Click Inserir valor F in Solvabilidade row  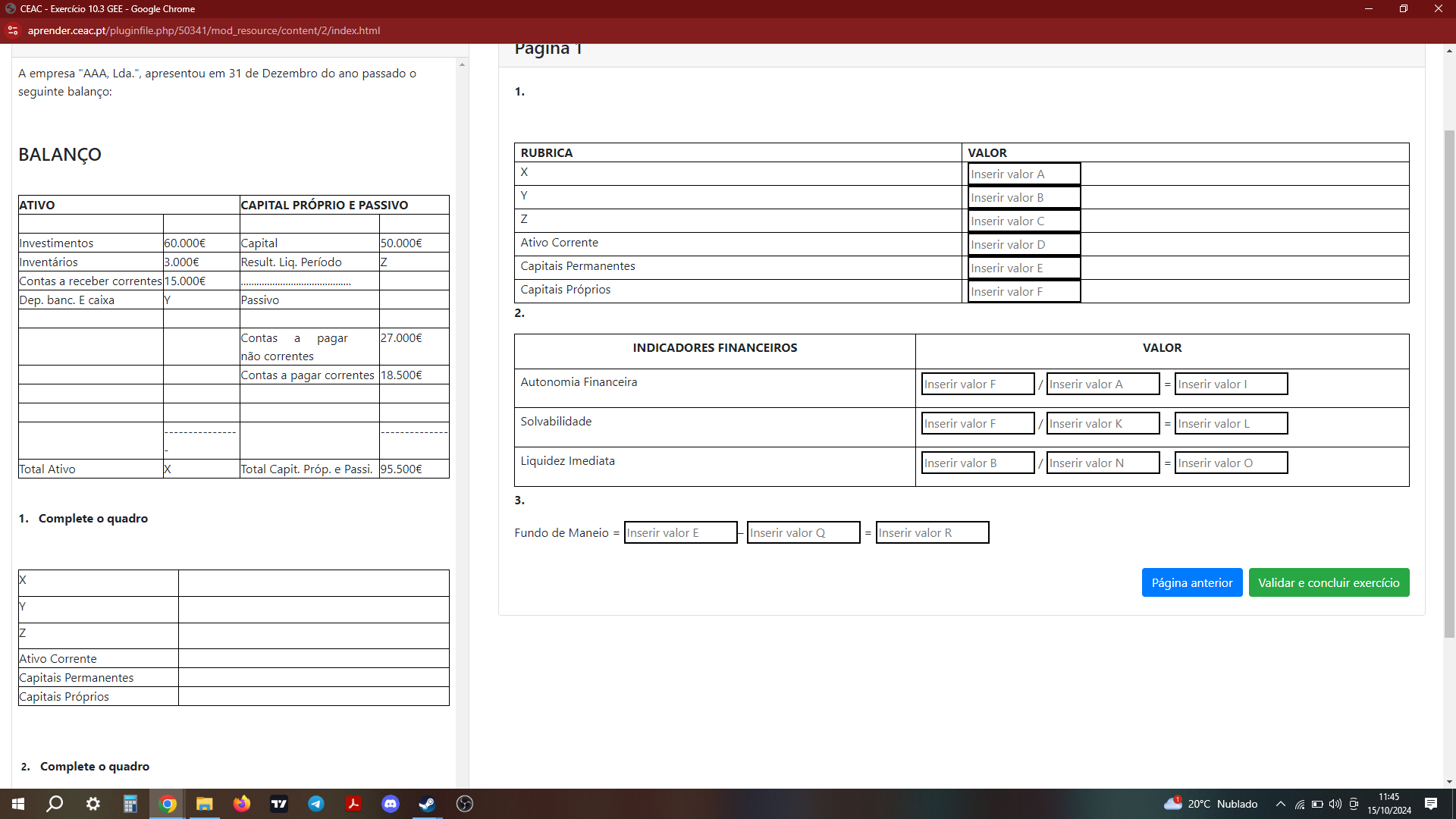(977, 423)
